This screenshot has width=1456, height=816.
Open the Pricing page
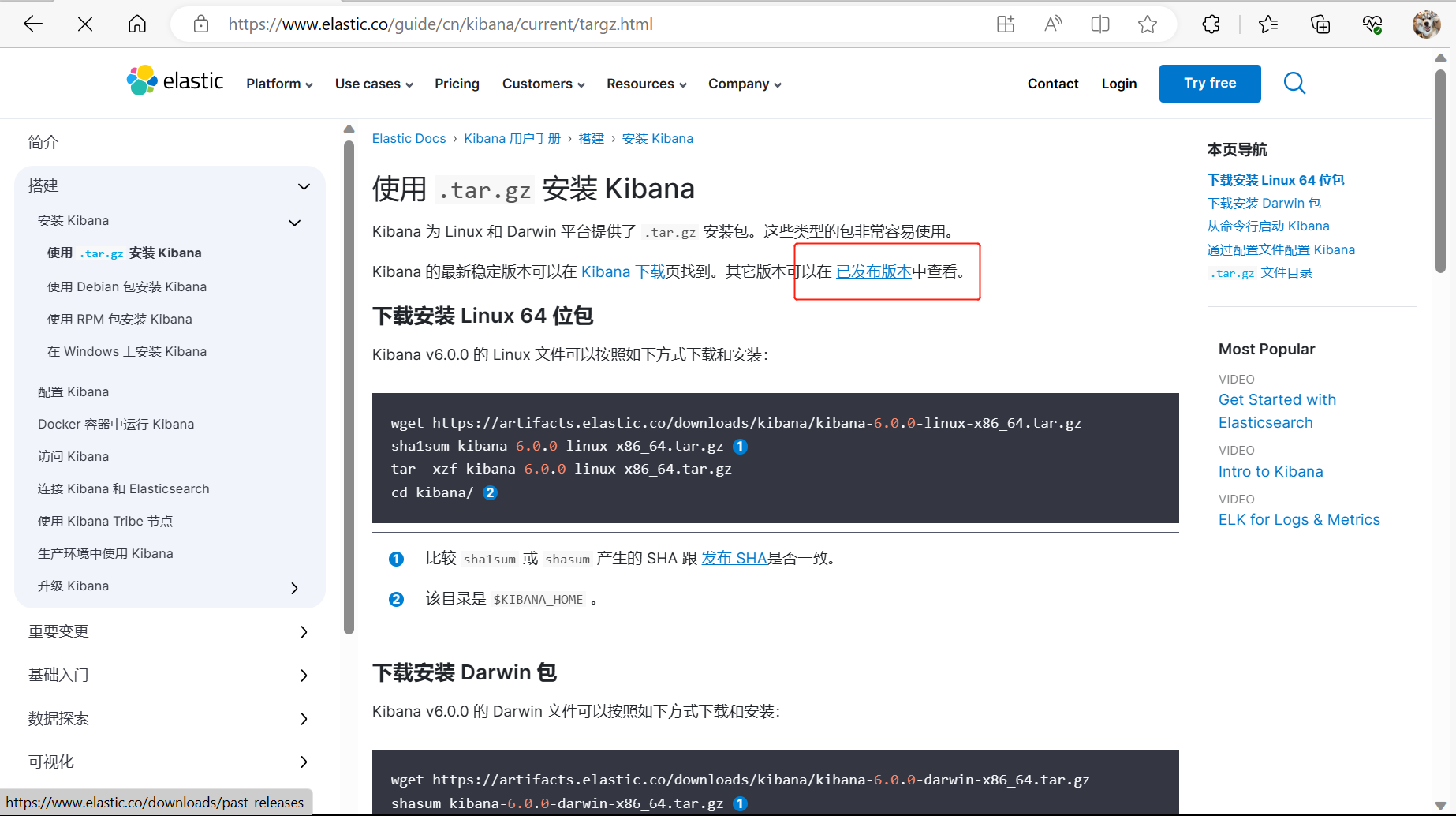click(457, 84)
